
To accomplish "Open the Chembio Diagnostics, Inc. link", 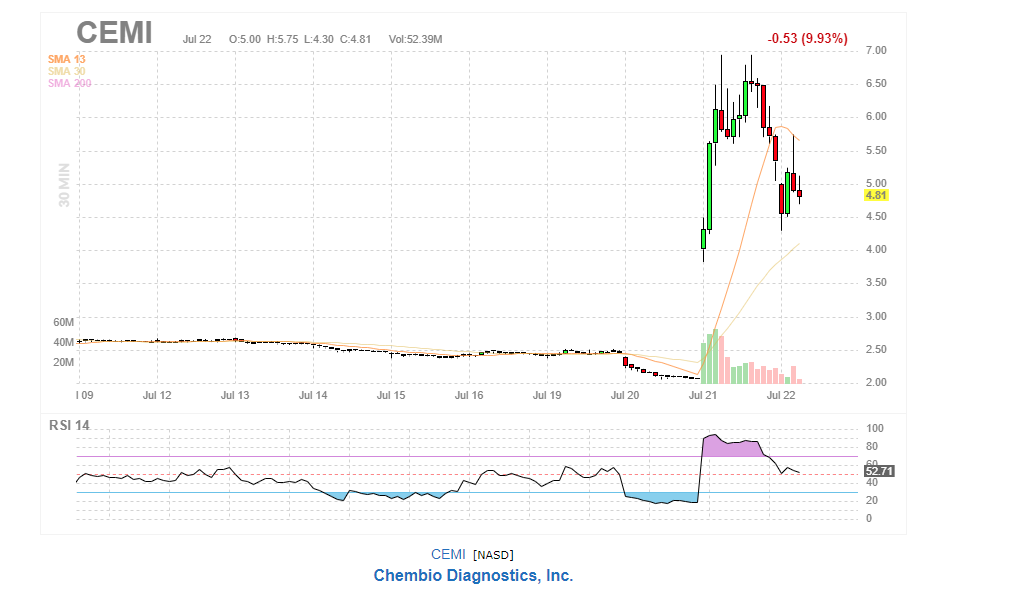I will coord(473,575).
